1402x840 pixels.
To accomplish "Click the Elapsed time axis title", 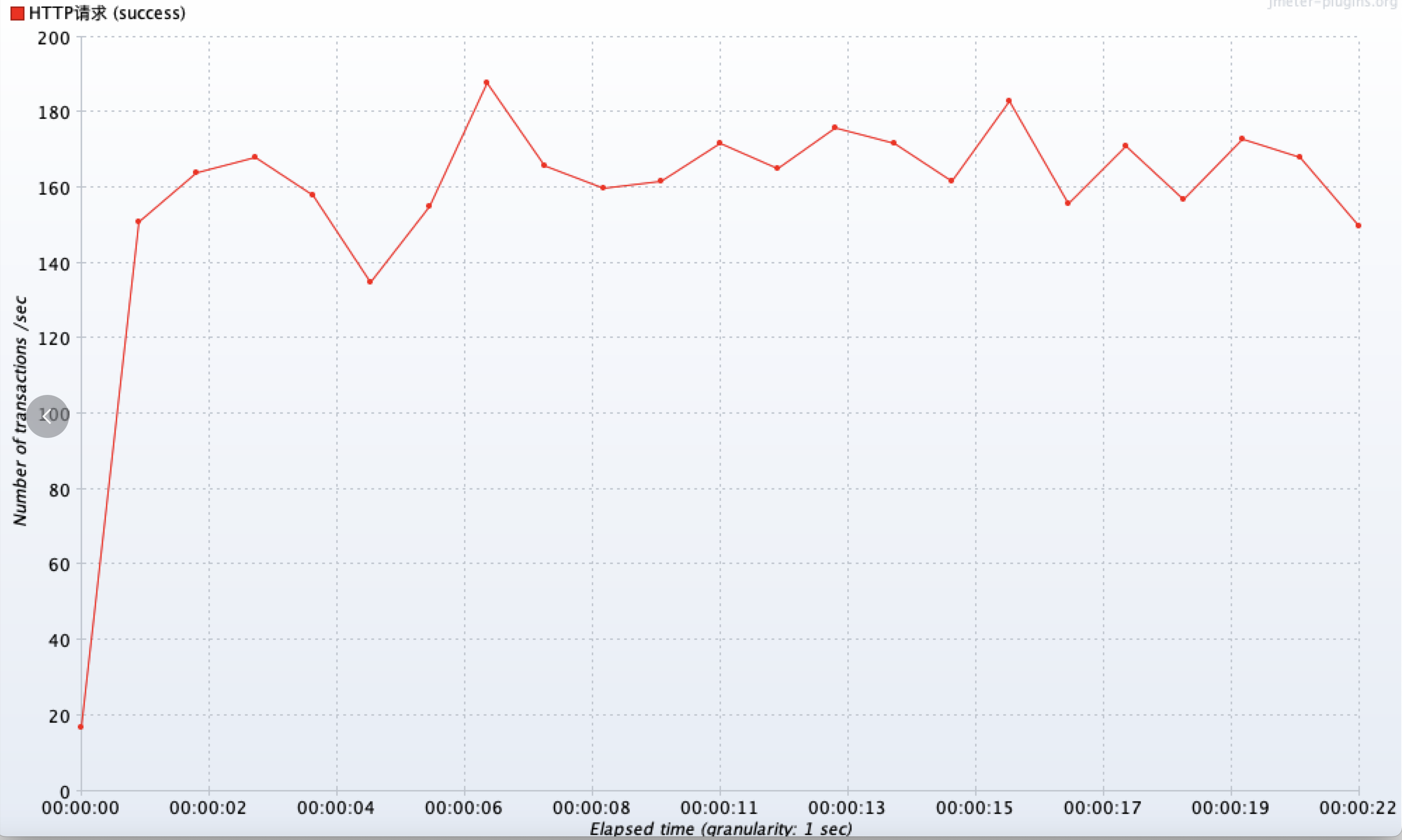I will 721,829.
